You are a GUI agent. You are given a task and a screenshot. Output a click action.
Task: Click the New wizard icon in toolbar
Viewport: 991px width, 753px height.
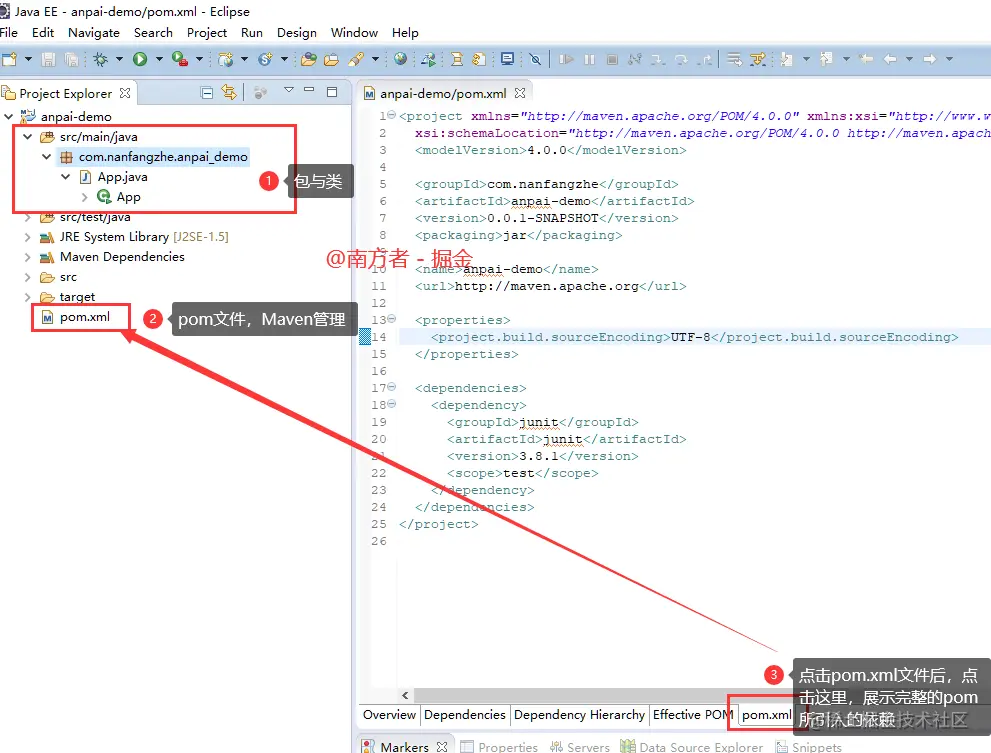click(9, 59)
